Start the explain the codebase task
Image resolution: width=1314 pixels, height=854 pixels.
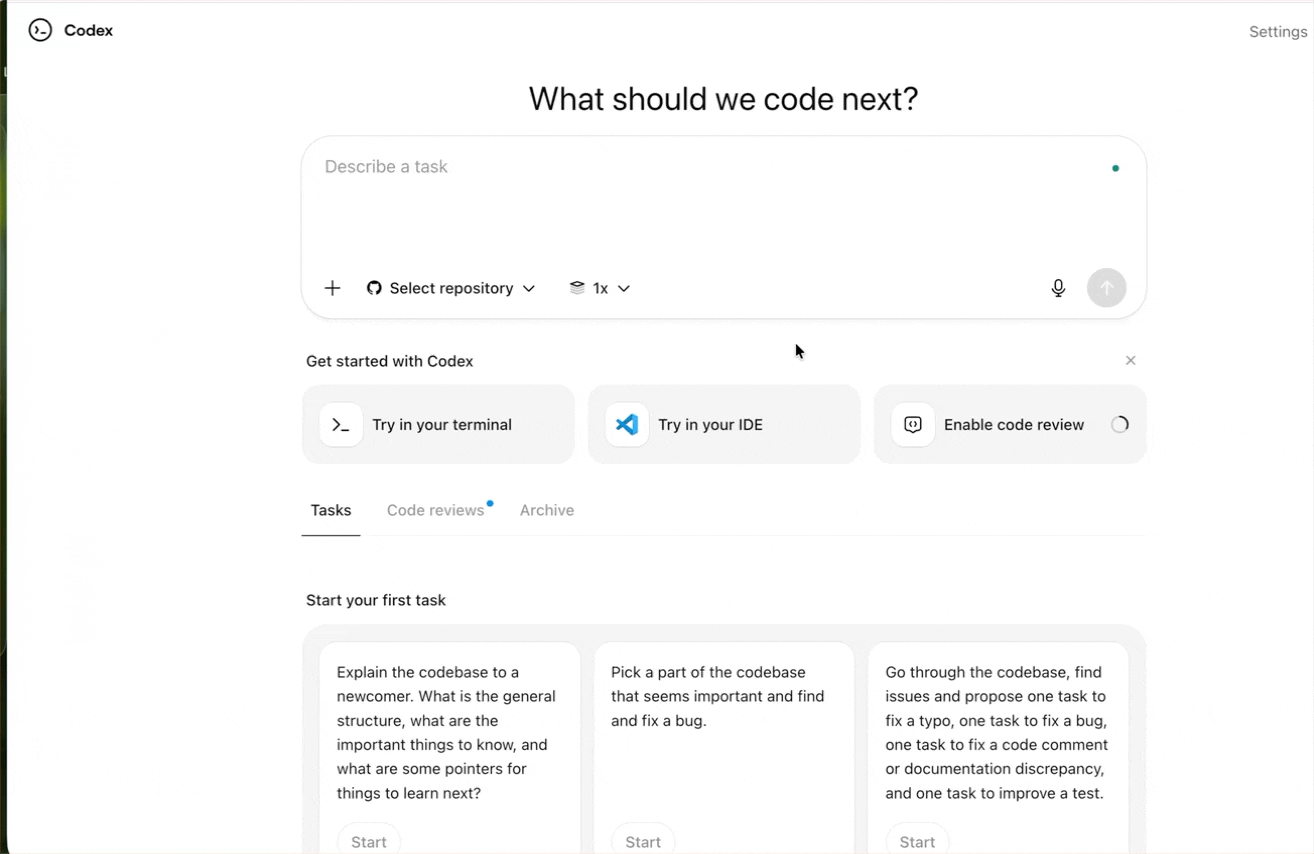(x=369, y=841)
